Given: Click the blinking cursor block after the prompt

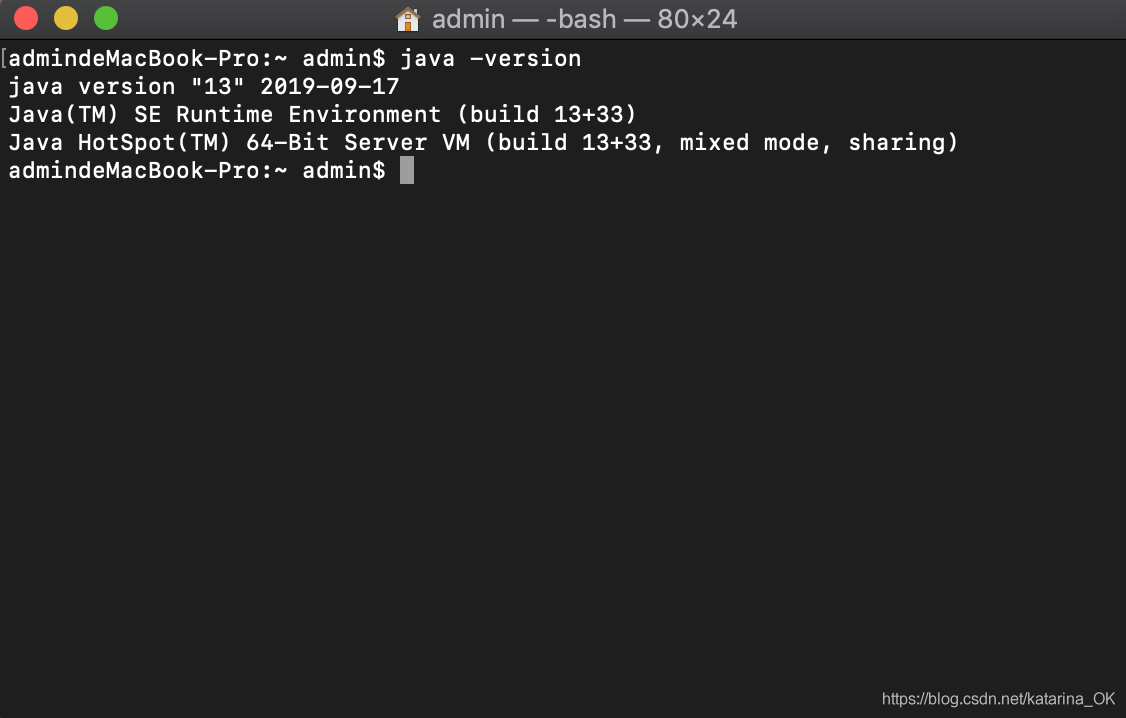Looking at the screenshot, I should [x=406, y=171].
